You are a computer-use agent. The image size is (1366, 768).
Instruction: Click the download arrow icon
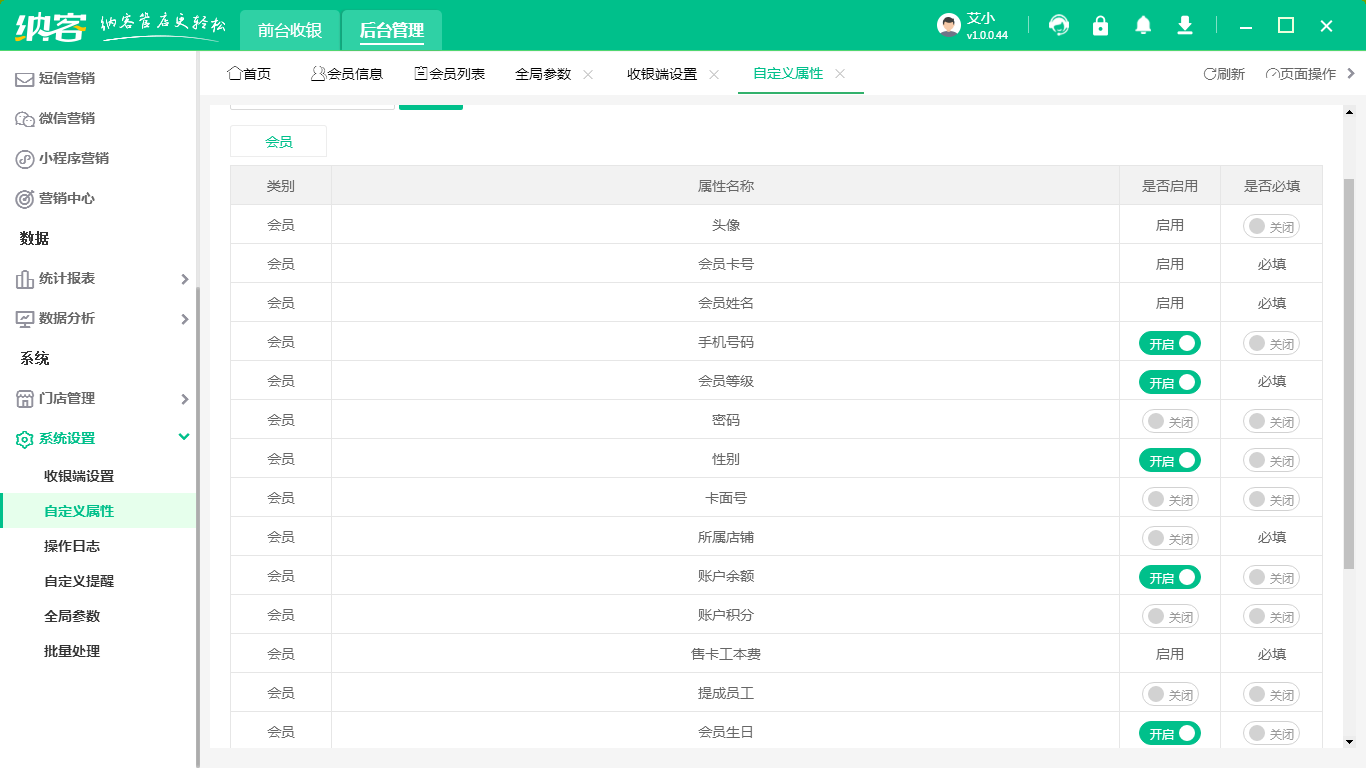[1185, 26]
